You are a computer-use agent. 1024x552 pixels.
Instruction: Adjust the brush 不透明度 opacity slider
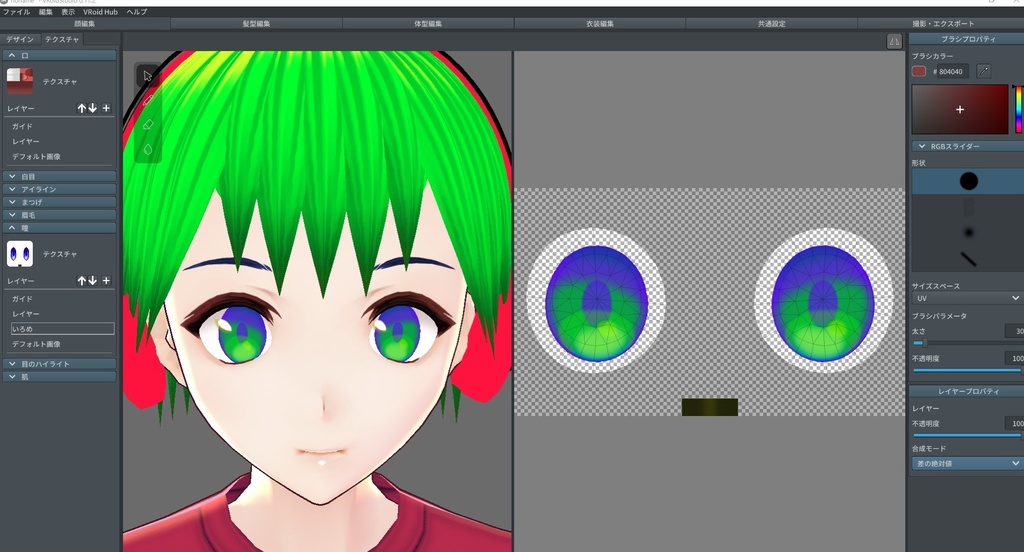click(x=968, y=370)
